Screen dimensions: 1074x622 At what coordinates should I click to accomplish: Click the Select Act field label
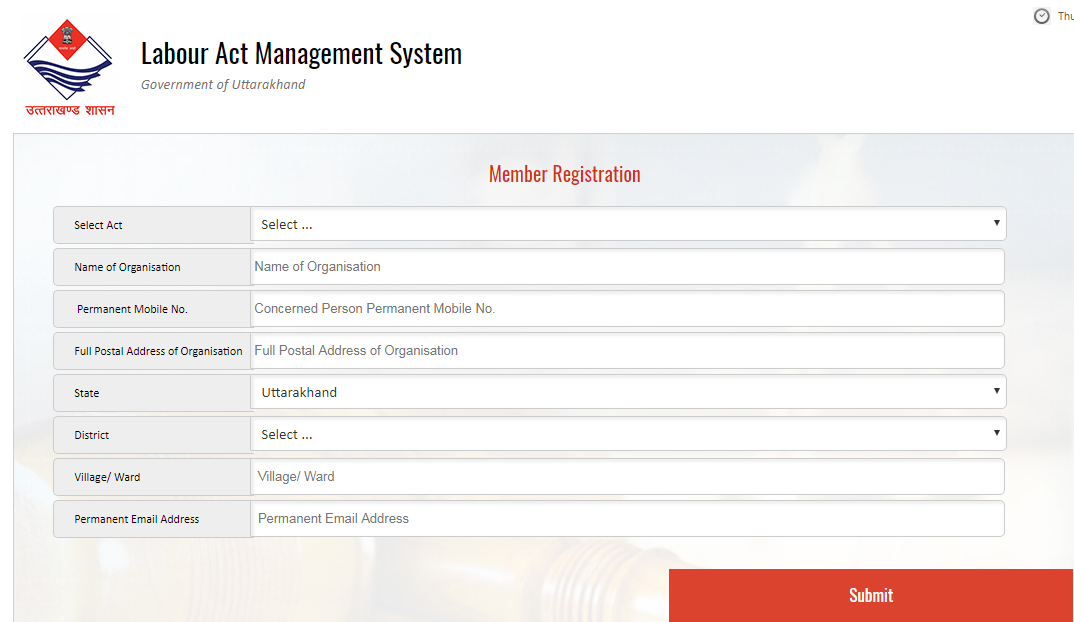[98, 226]
